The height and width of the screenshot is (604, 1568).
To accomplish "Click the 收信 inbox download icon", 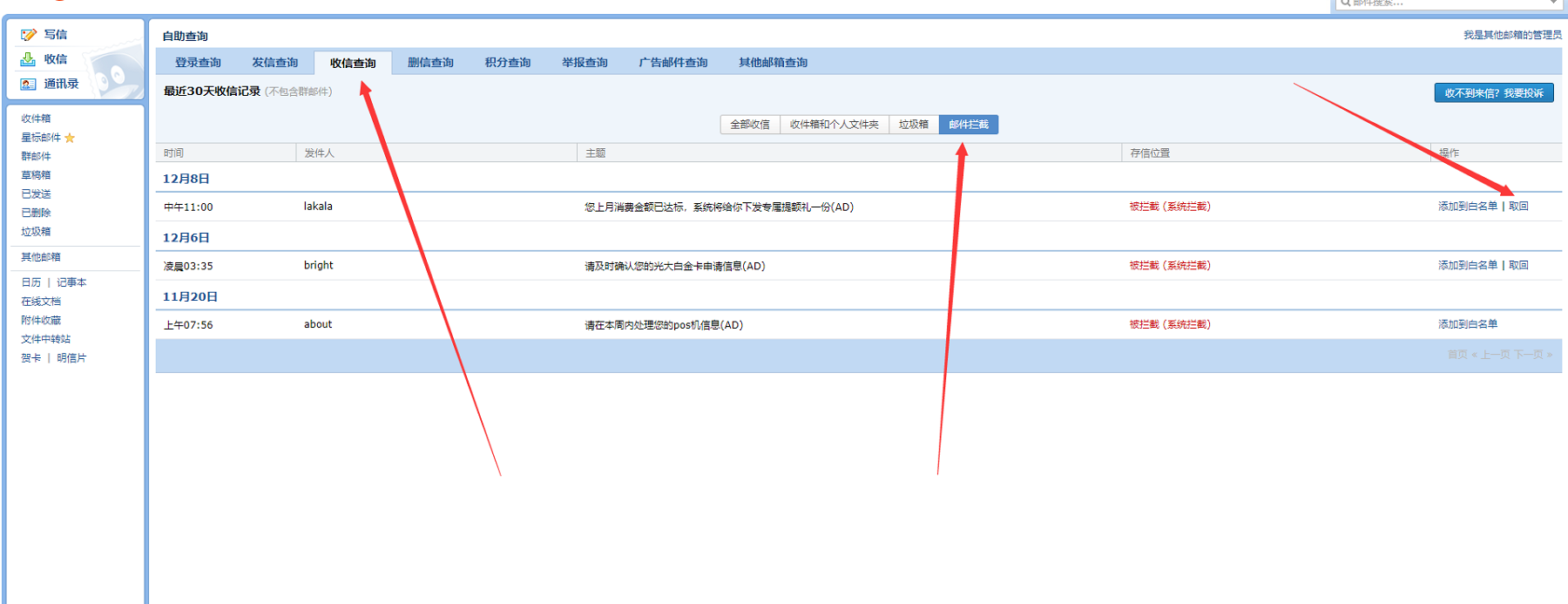I will (28, 59).
